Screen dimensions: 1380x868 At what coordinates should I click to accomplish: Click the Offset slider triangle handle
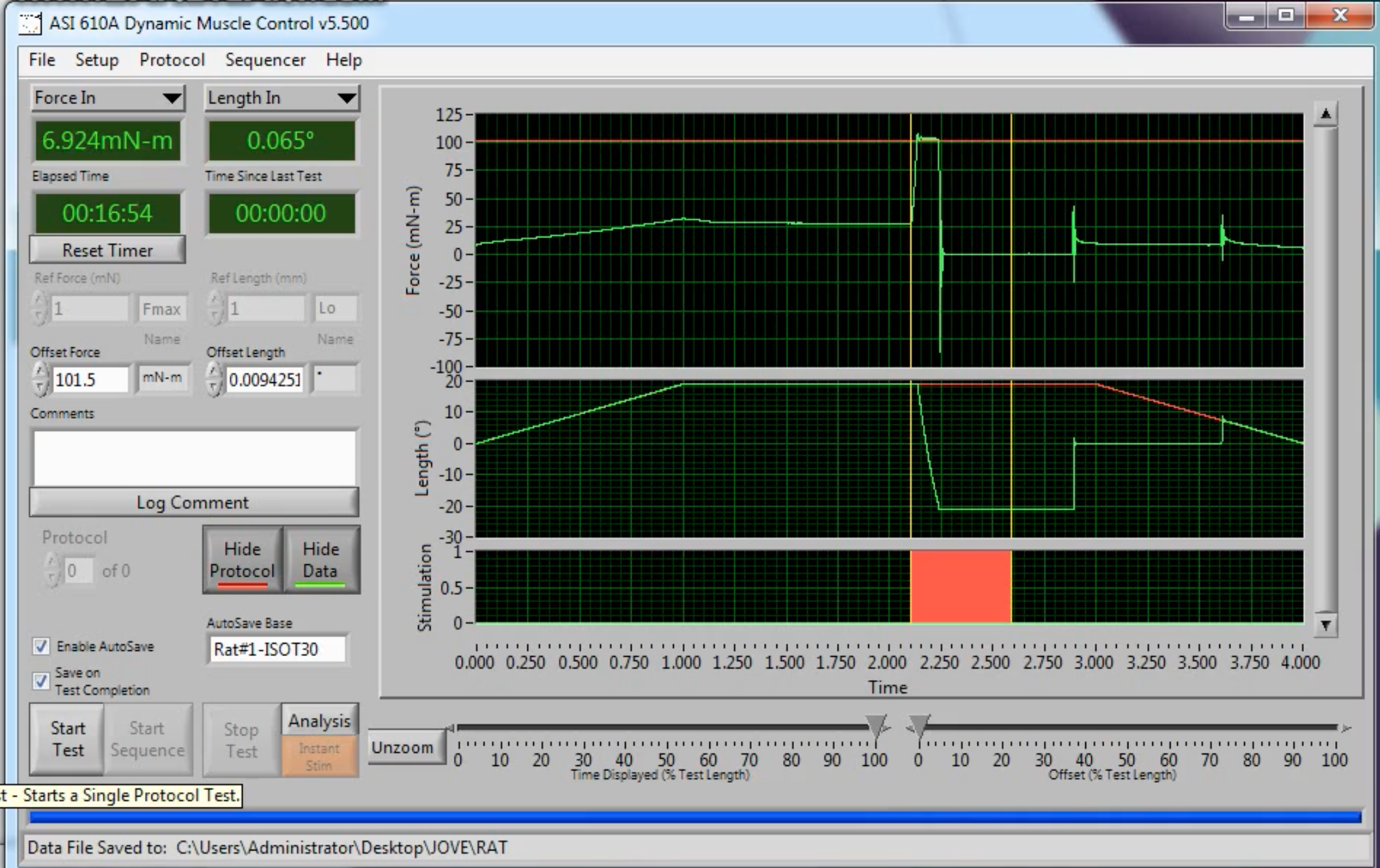[x=919, y=726]
